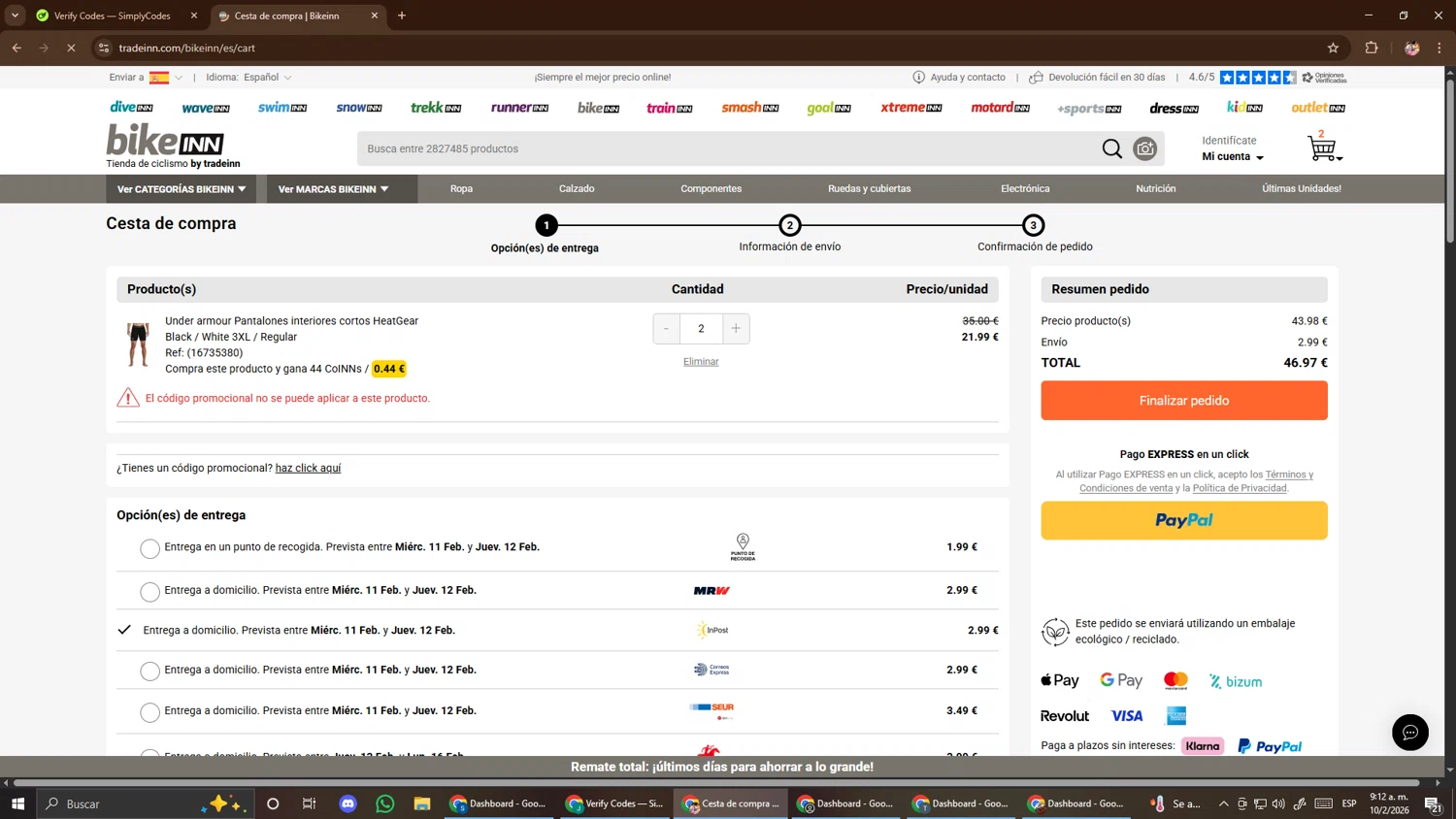Image resolution: width=1456 pixels, height=819 pixels.
Task: Go to outletinn store logo
Action: point(1318,108)
